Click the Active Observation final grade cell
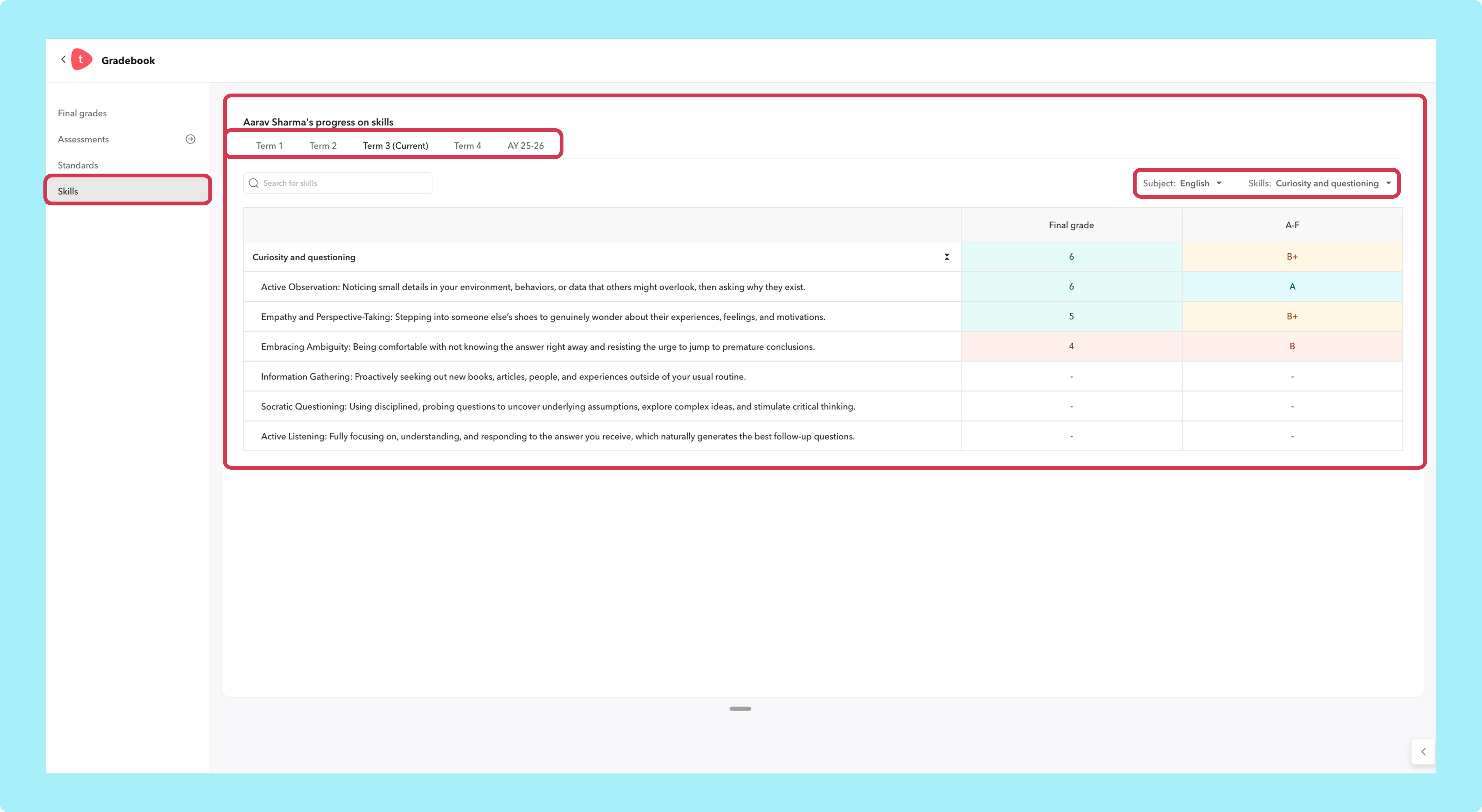The height and width of the screenshot is (812, 1482). (1071, 286)
